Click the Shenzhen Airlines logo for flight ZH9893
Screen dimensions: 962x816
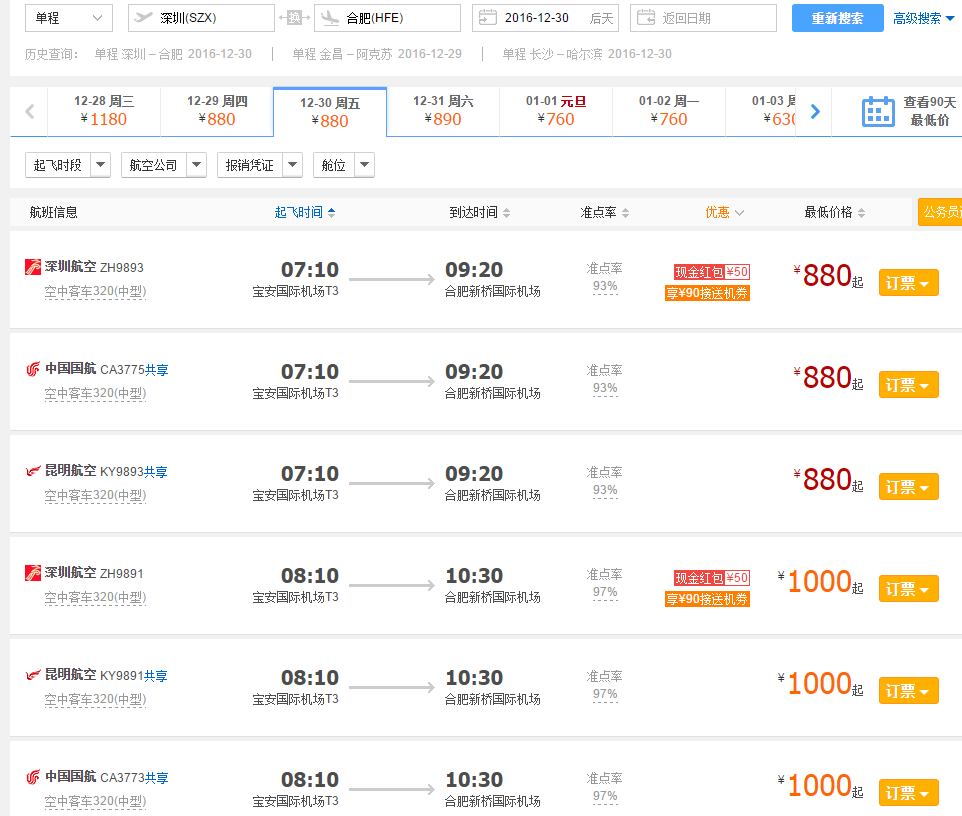tap(33, 267)
